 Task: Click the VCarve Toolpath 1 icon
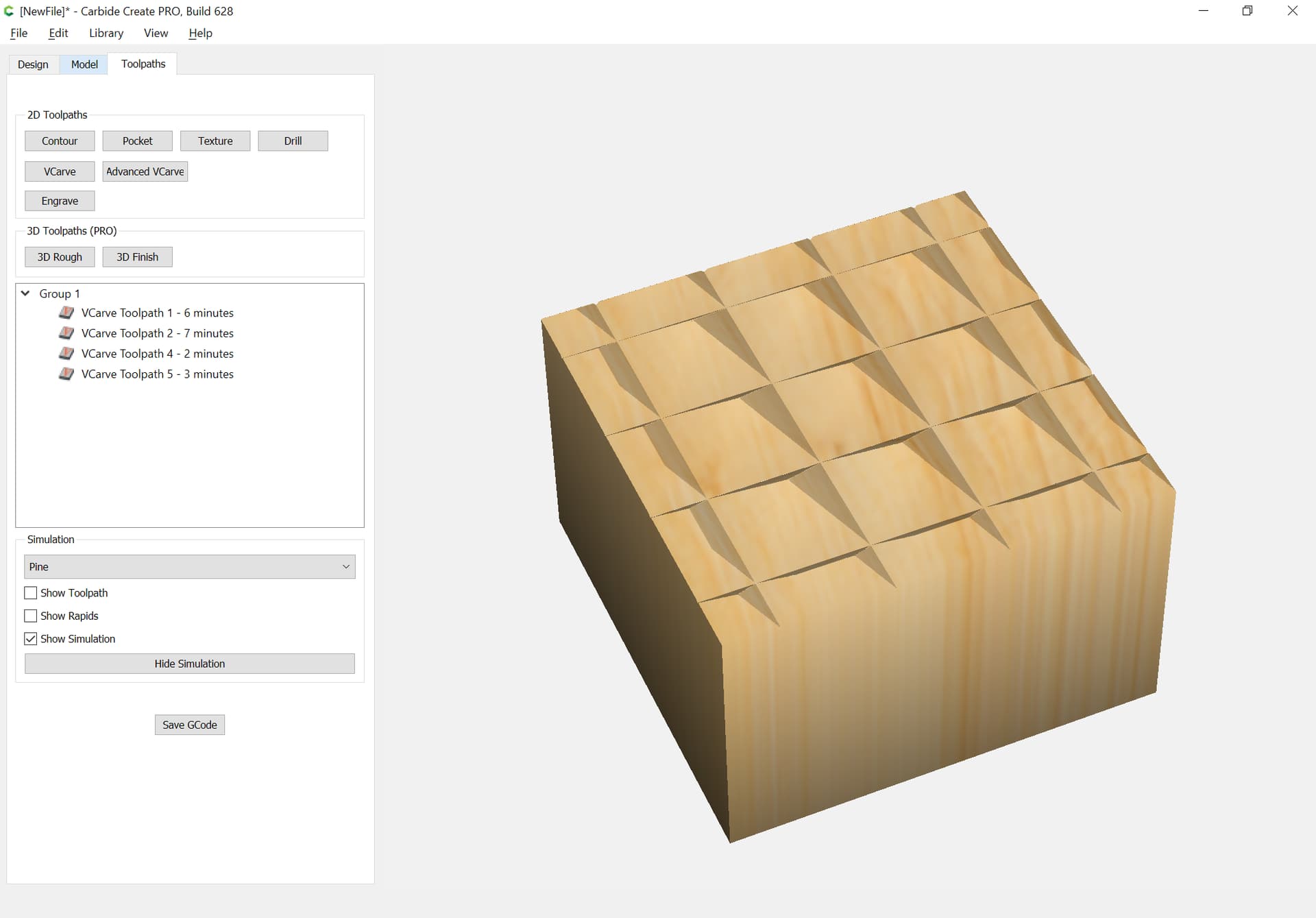click(x=66, y=313)
